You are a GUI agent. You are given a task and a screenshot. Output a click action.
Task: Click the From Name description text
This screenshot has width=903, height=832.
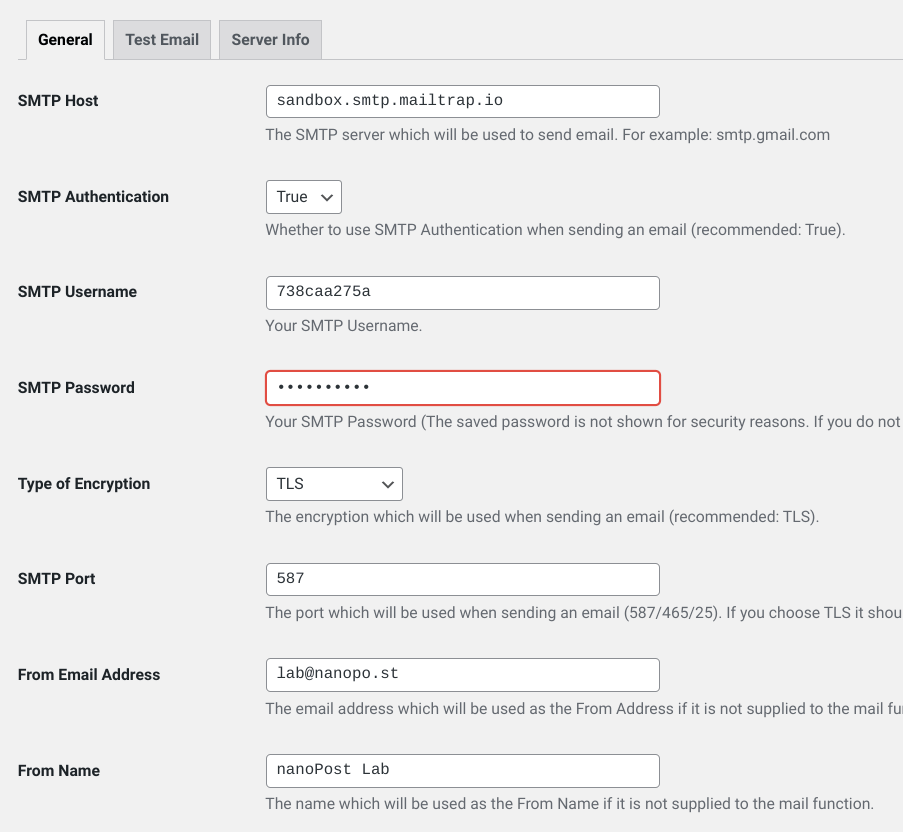coord(570,804)
